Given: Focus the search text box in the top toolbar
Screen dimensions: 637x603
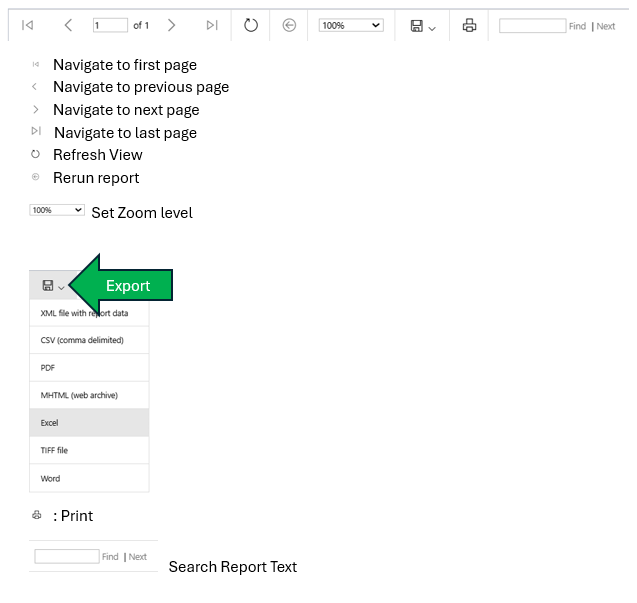Looking at the screenshot, I should 532,26.
